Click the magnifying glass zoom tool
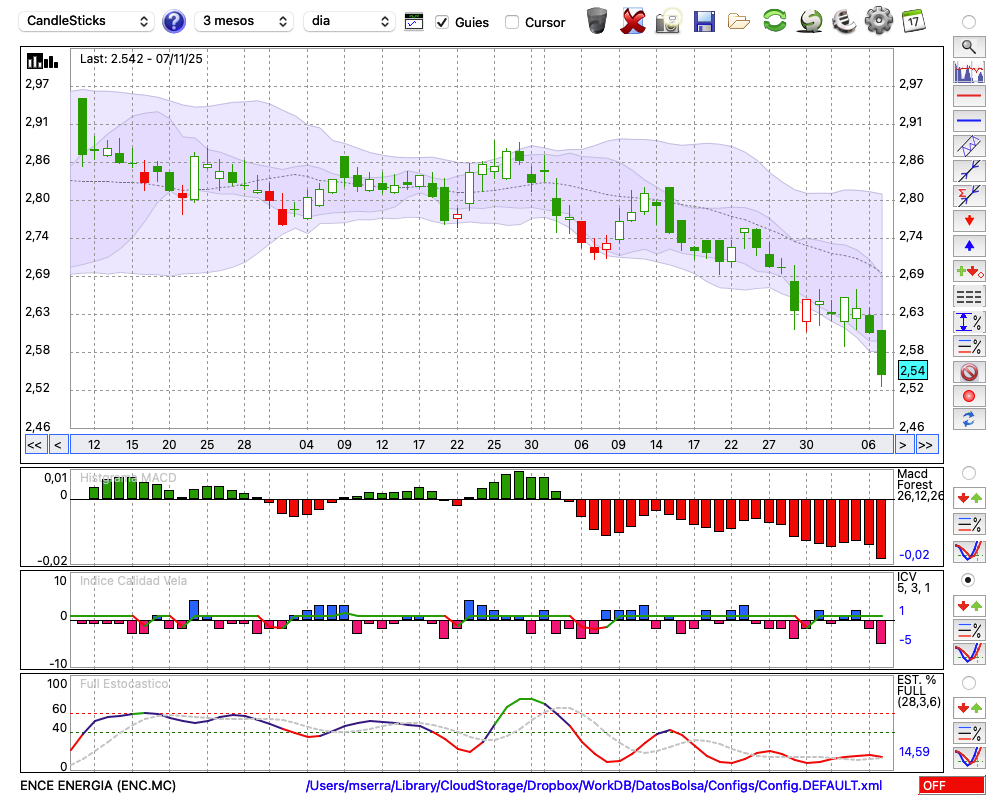Image resolution: width=1000 pixels, height=800 pixels. click(968, 46)
